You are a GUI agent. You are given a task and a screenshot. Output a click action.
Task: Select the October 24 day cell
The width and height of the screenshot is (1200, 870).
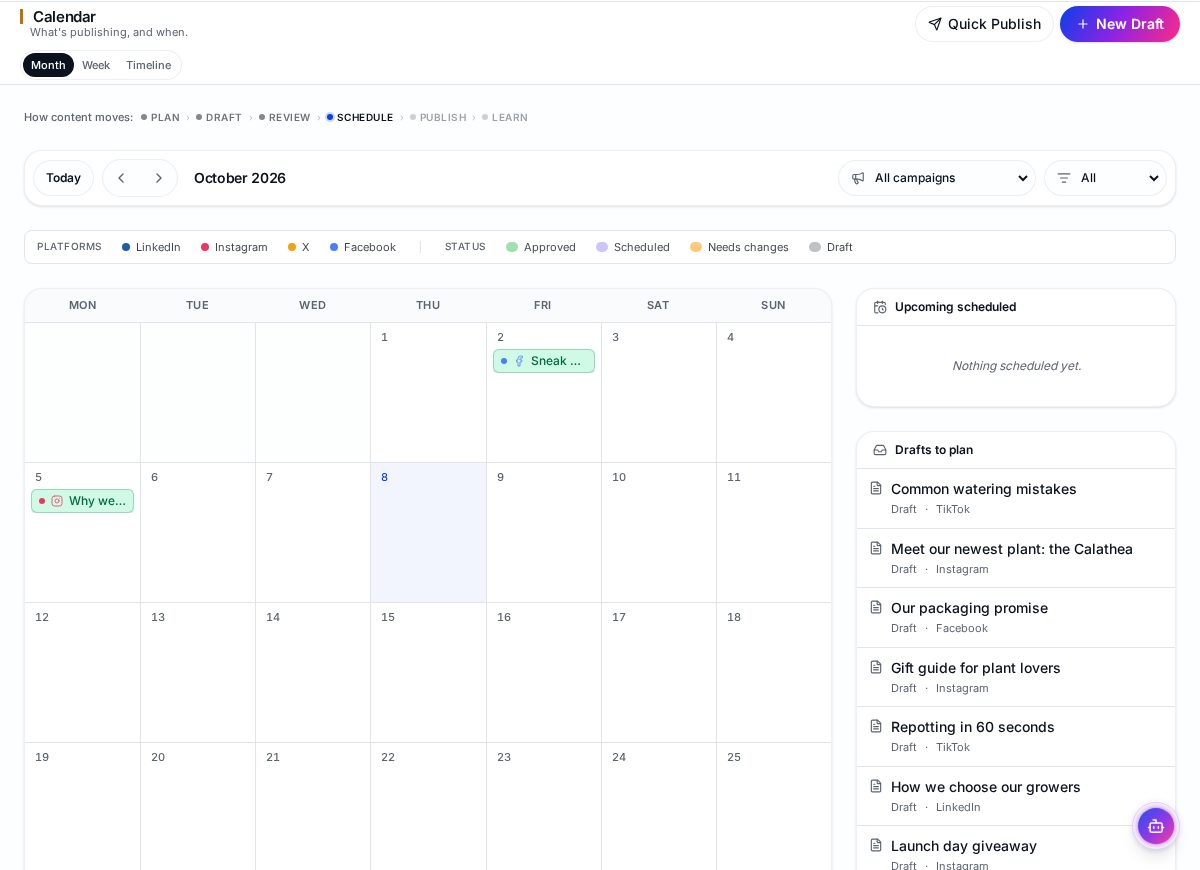click(x=659, y=806)
